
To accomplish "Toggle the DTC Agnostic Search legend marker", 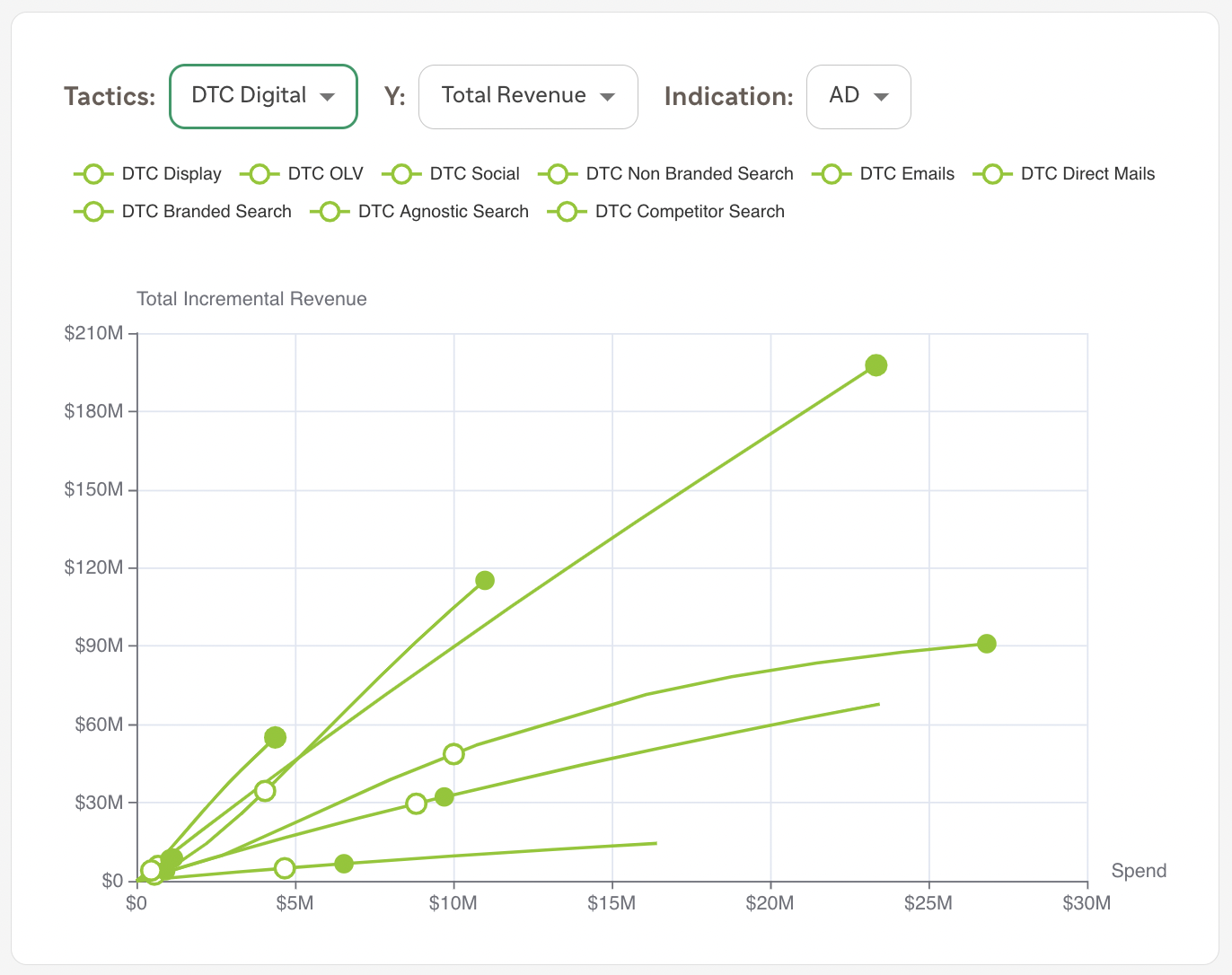I will tap(330, 212).
